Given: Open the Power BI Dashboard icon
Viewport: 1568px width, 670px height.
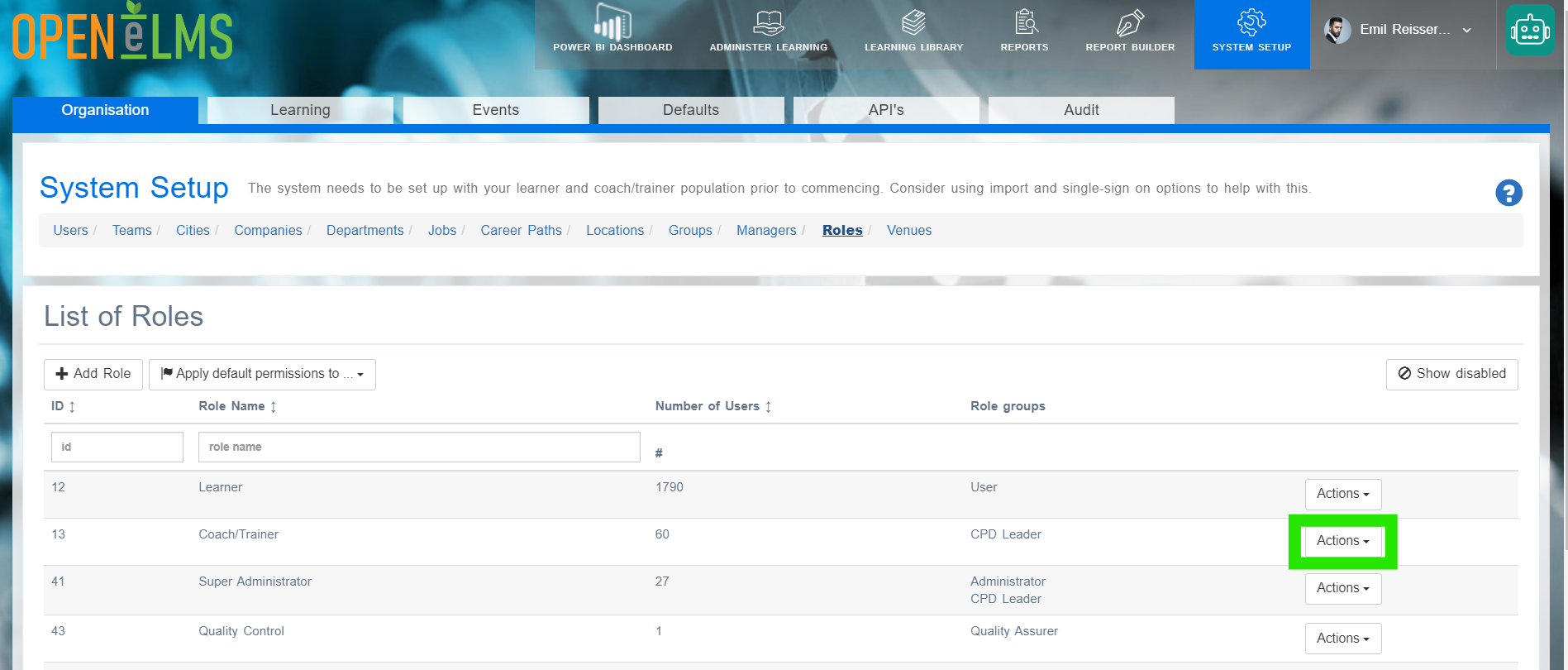Looking at the screenshot, I should (612, 22).
